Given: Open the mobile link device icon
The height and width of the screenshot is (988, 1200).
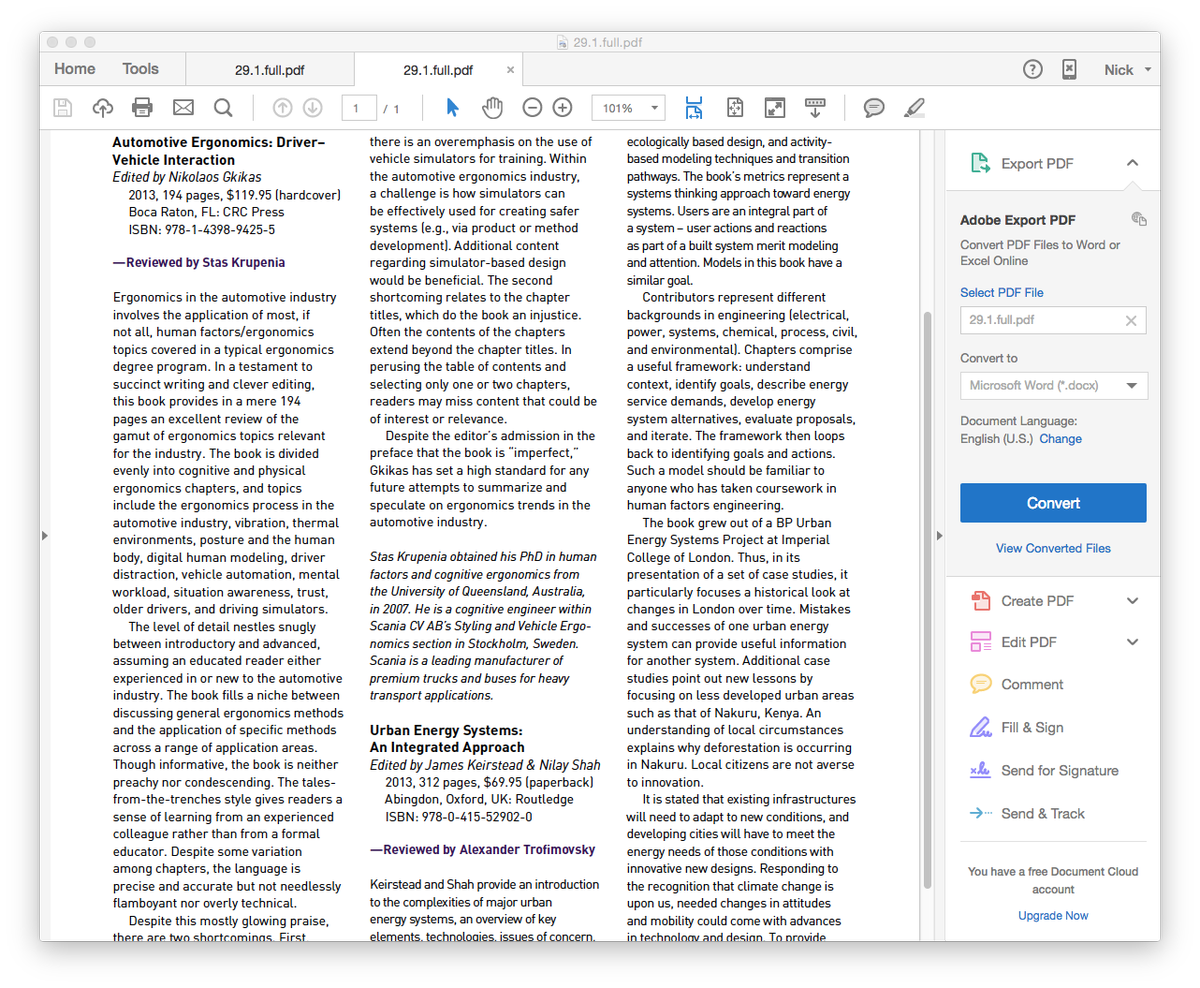Looking at the screenshot, I should [1069, 69].
